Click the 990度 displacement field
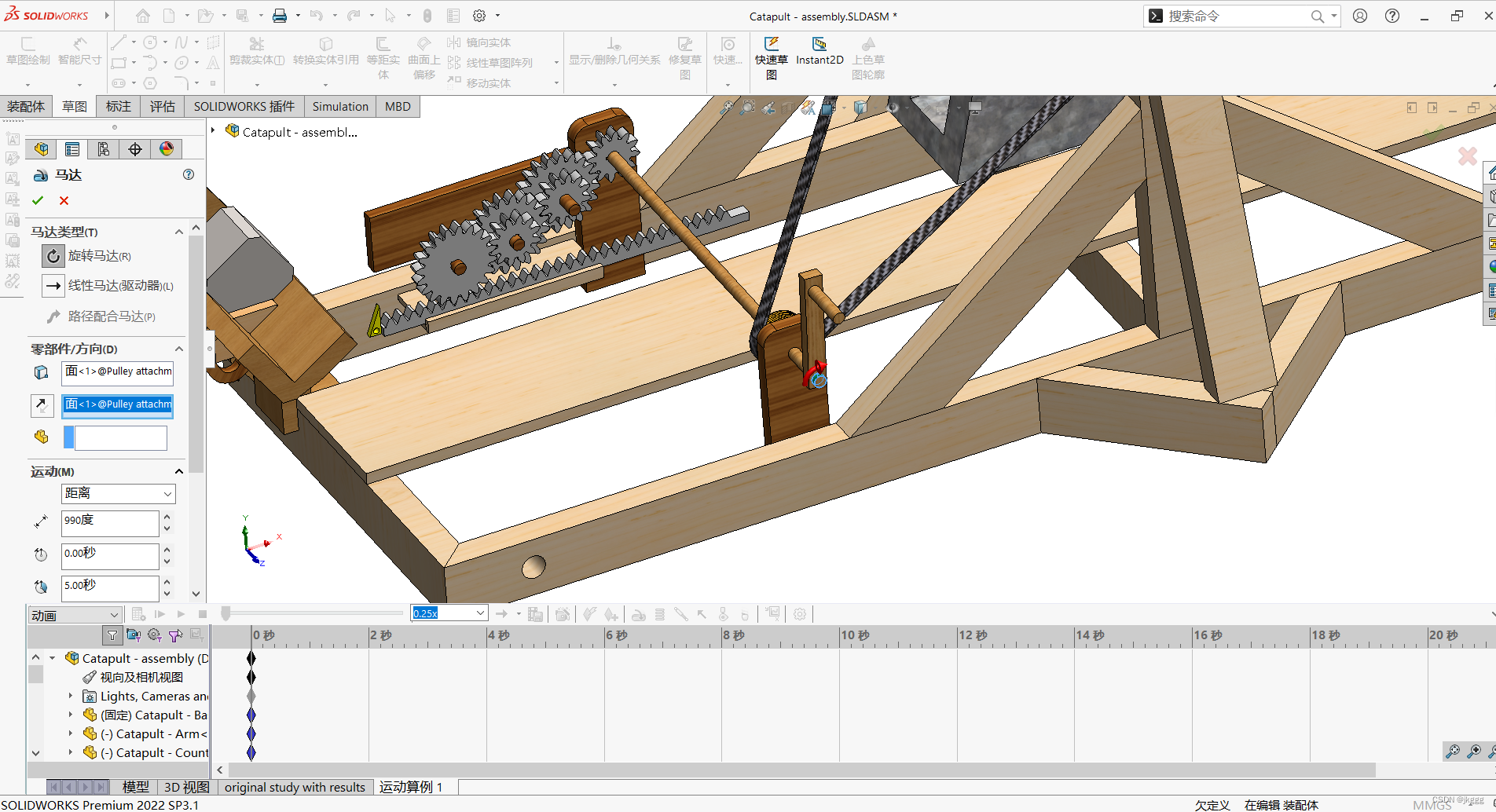 click(110, 523)
